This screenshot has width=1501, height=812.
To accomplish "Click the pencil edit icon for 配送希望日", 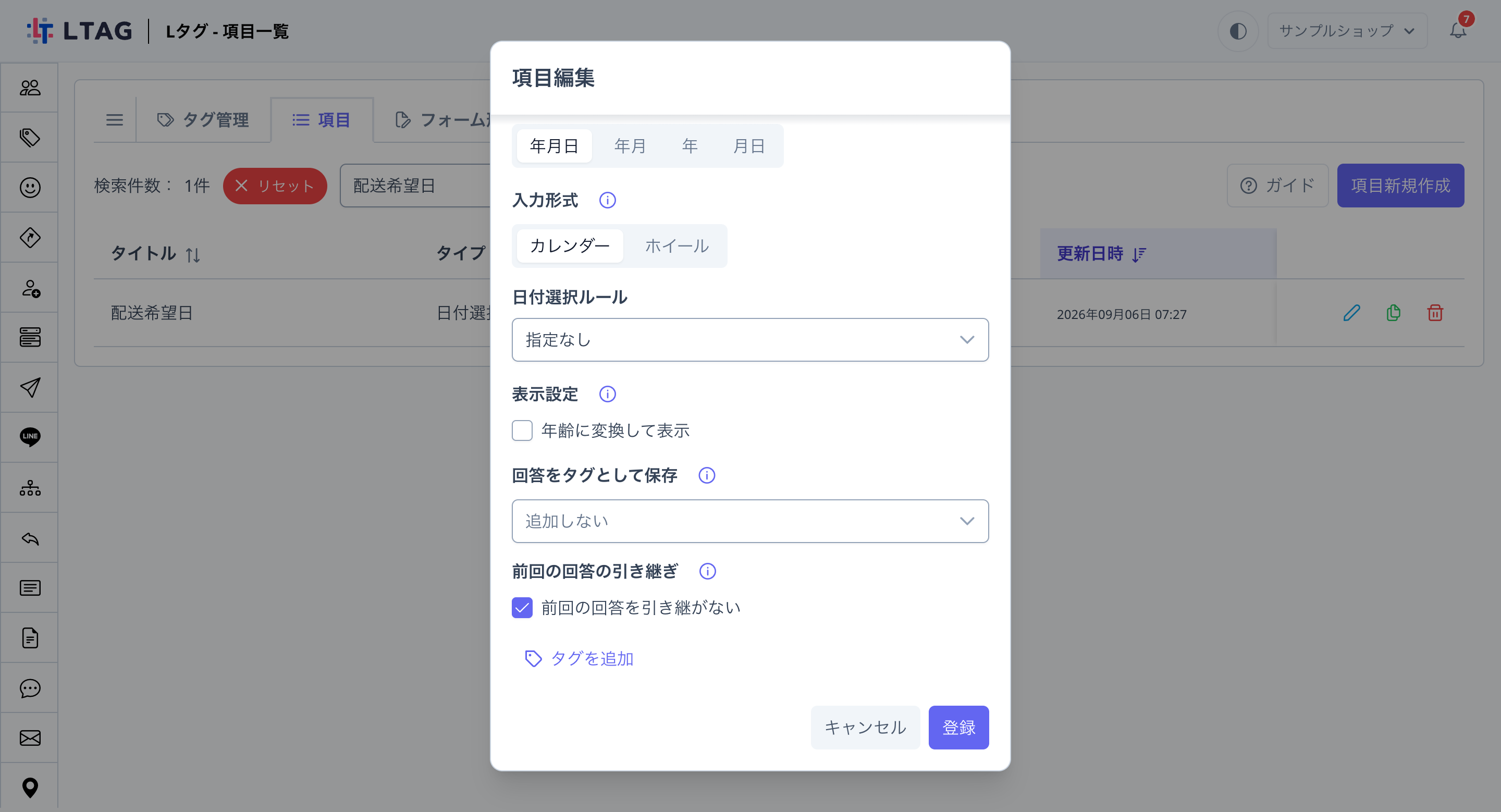I will coord(1351,313).
